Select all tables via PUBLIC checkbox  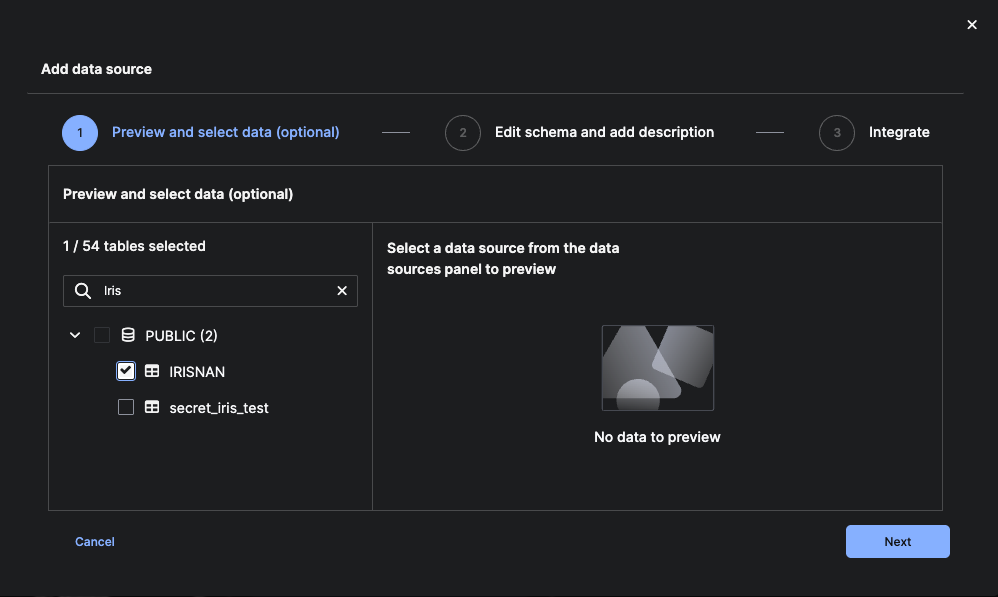[x=102, y=335]
